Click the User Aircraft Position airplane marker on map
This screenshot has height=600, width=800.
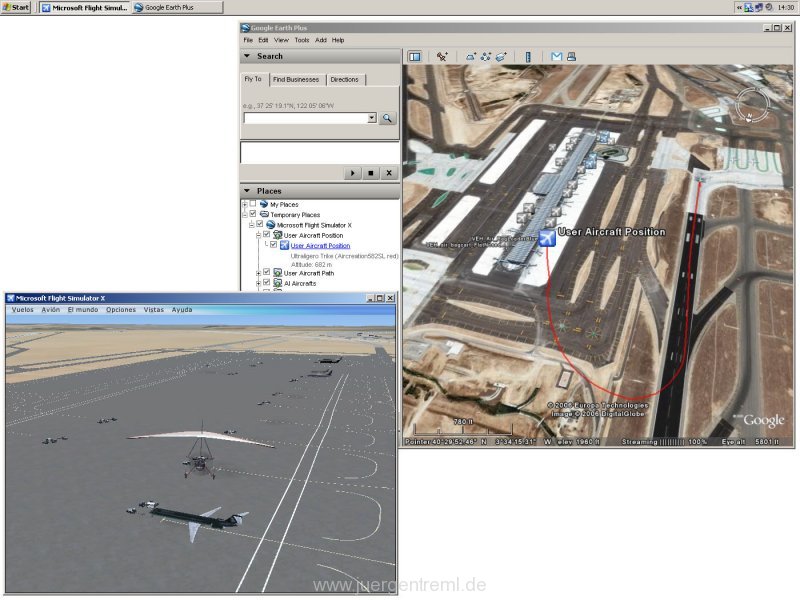(547, 238)
